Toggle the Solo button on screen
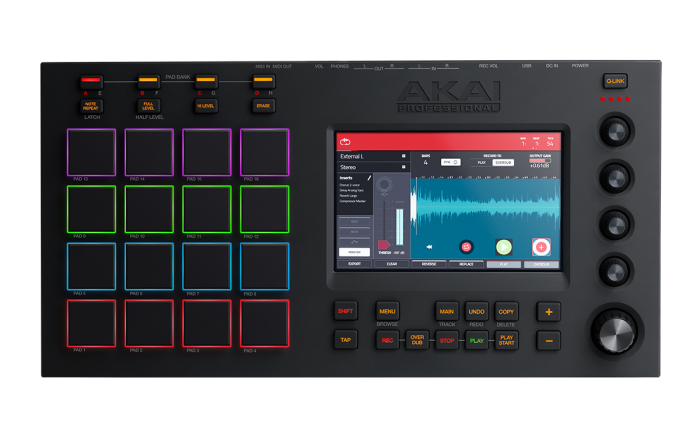 [x=354, y=221]
